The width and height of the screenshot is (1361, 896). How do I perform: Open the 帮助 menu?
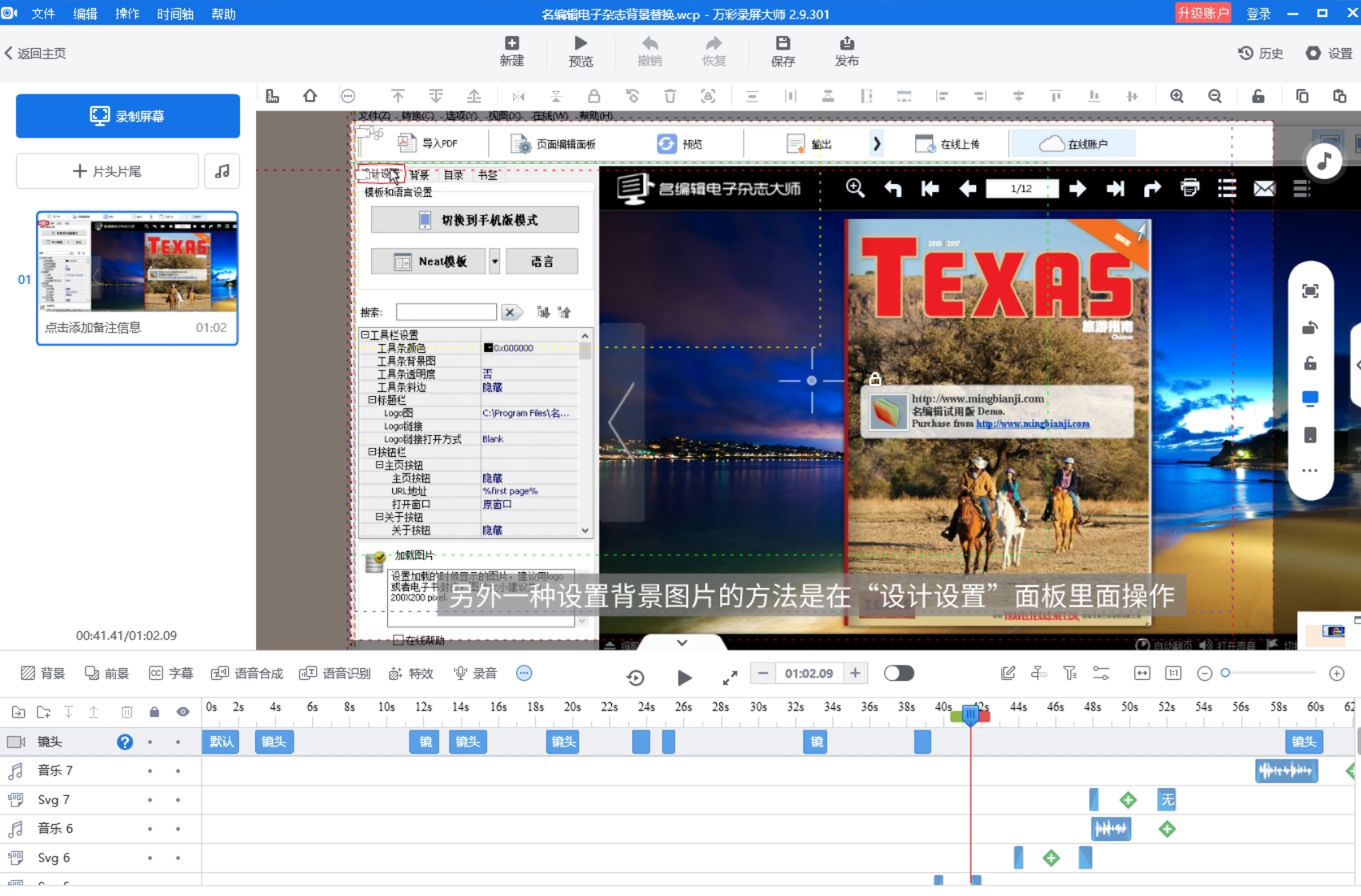pyautogui.click(x=223, y=14)
